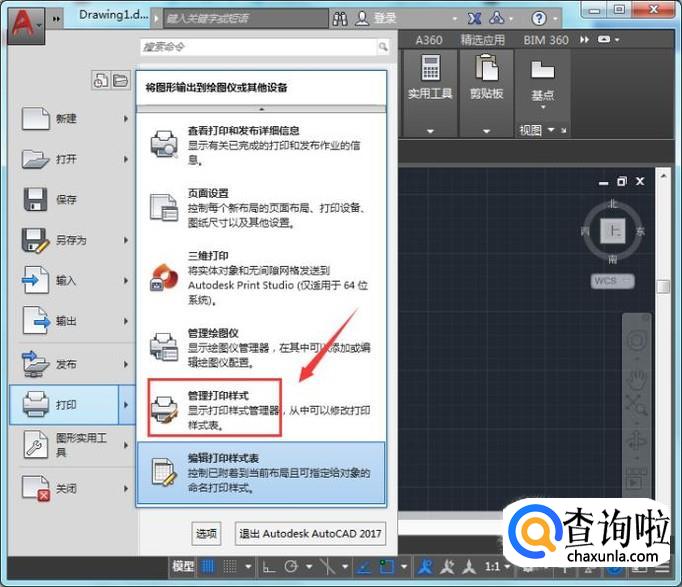Open the Help question mark icon

click(538, 18)
